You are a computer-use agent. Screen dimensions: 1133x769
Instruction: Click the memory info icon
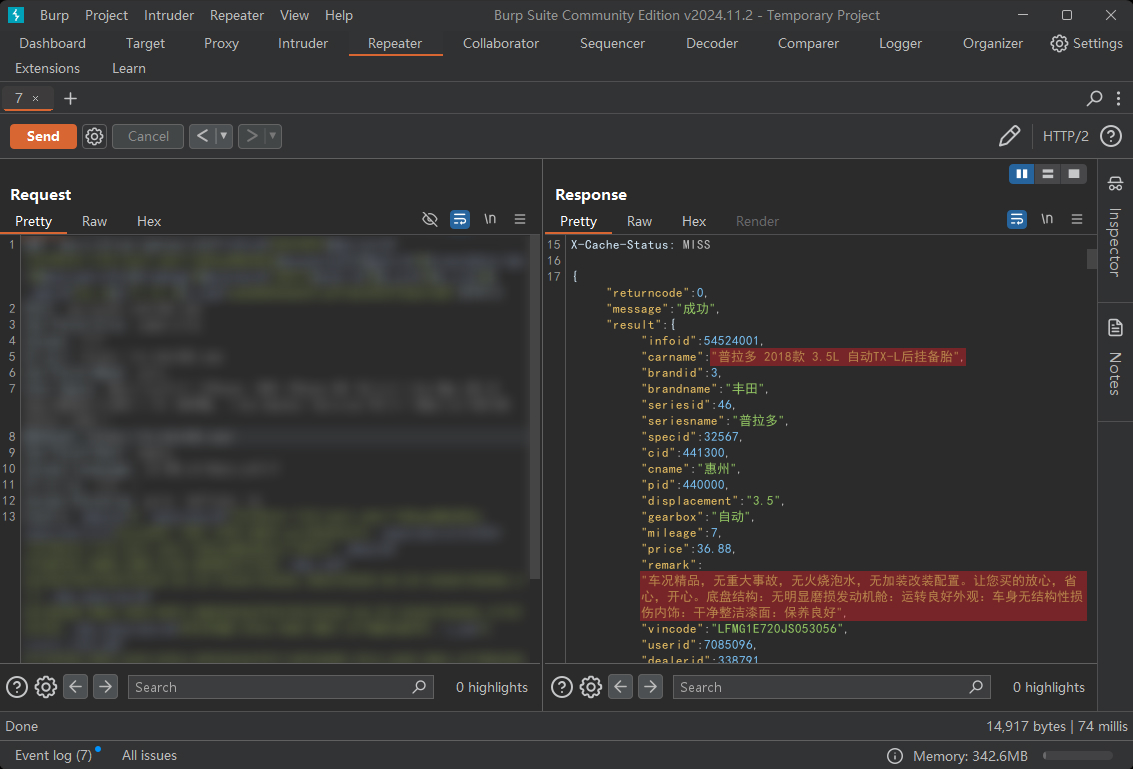(x=895, y=756)
